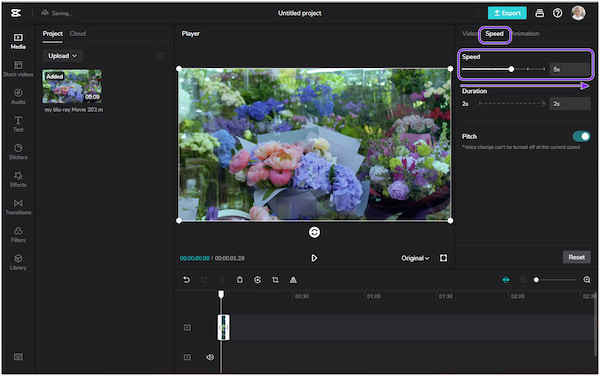Open the Filters panel

tap(18, 234)
